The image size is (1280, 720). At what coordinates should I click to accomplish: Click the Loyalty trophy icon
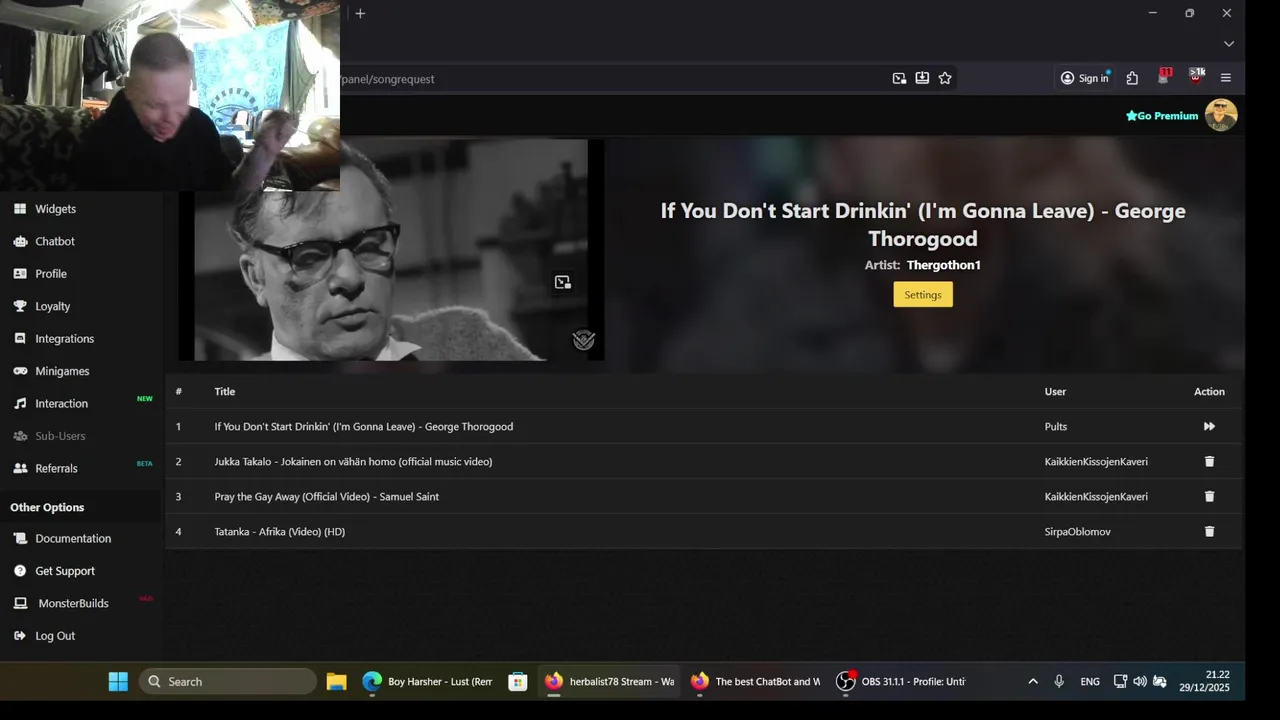tap(20, 306)
